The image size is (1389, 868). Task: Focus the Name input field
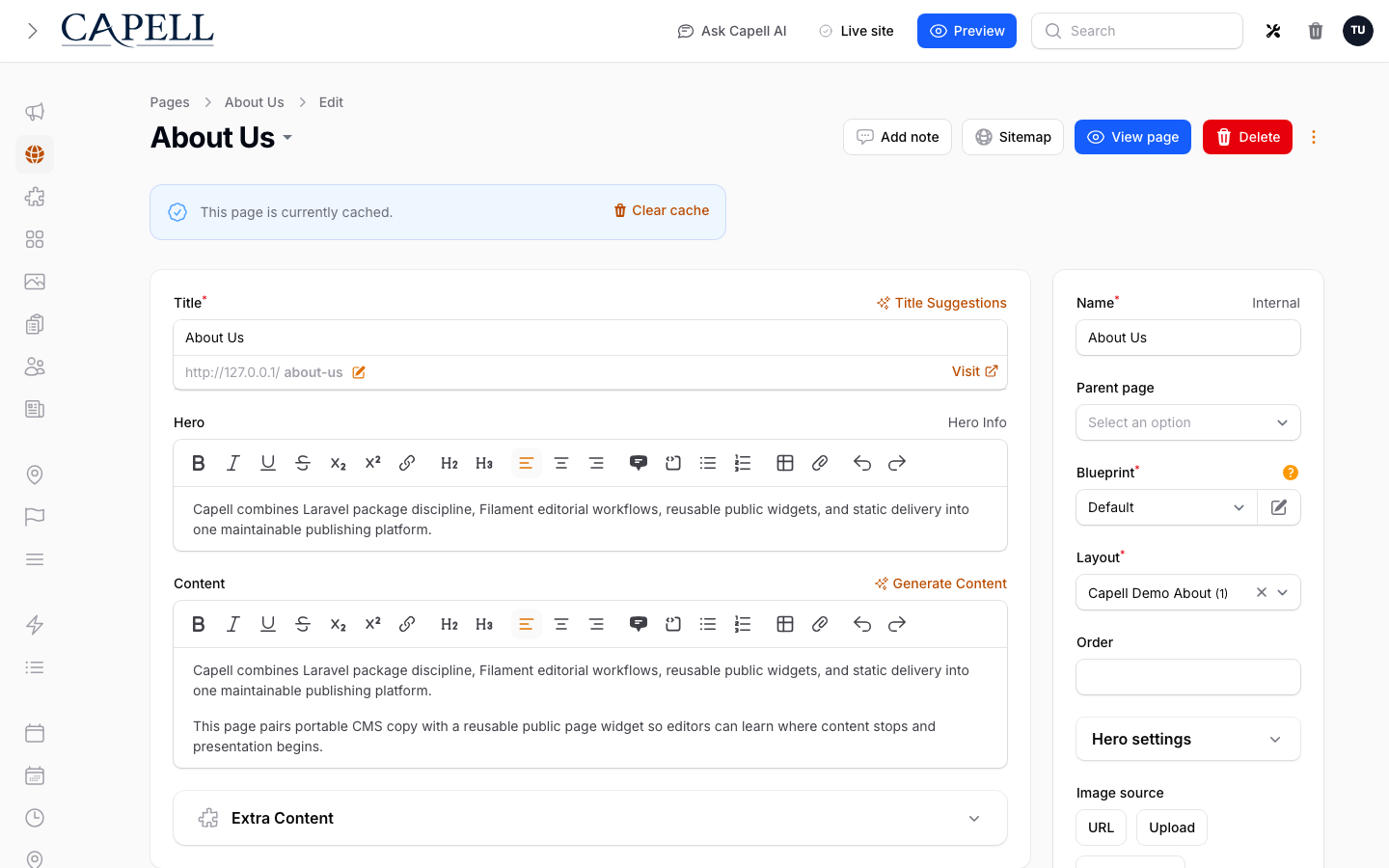pos(1188,338)
